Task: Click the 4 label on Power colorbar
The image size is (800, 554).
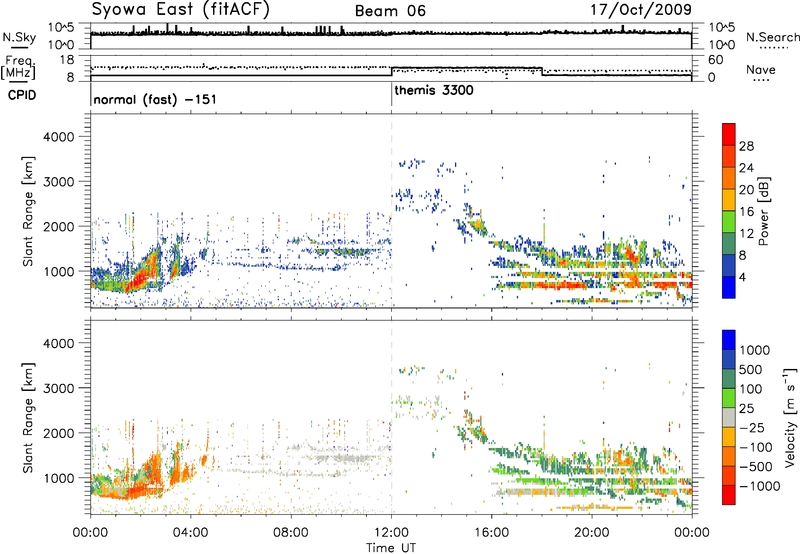Action: tap(743, 277)
